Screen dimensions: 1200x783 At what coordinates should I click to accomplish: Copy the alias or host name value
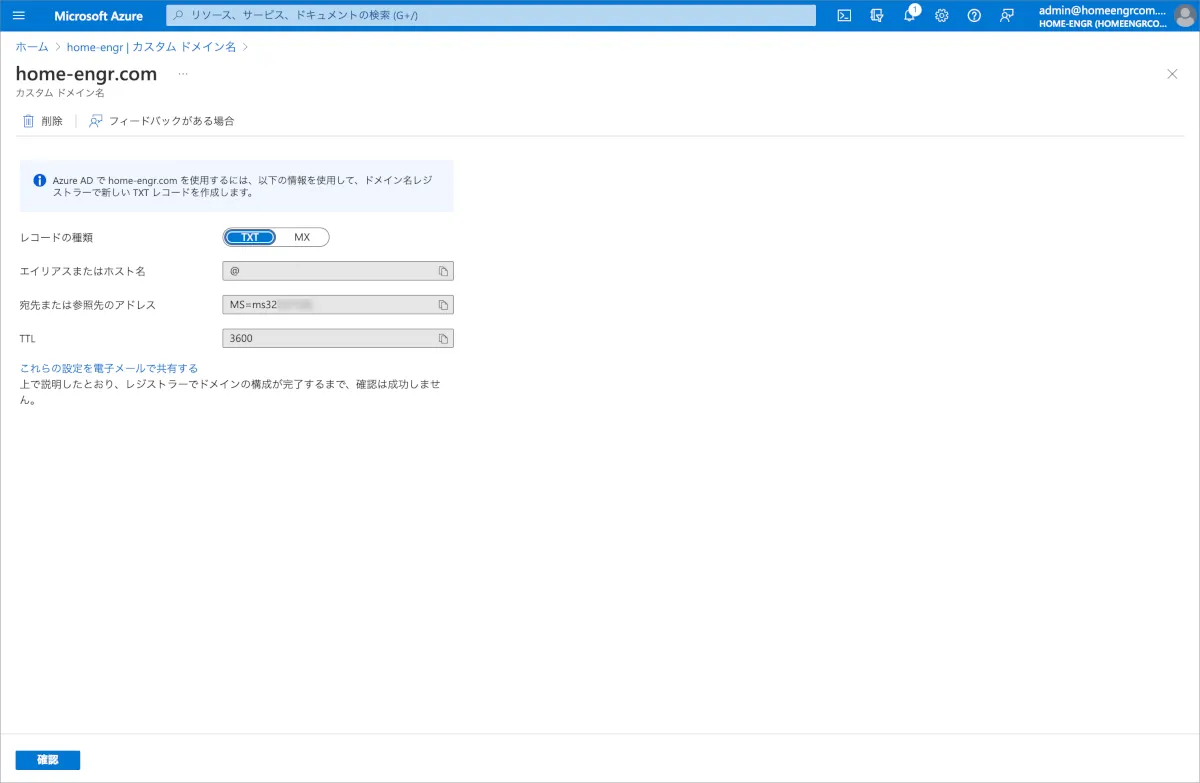(443, 271)
